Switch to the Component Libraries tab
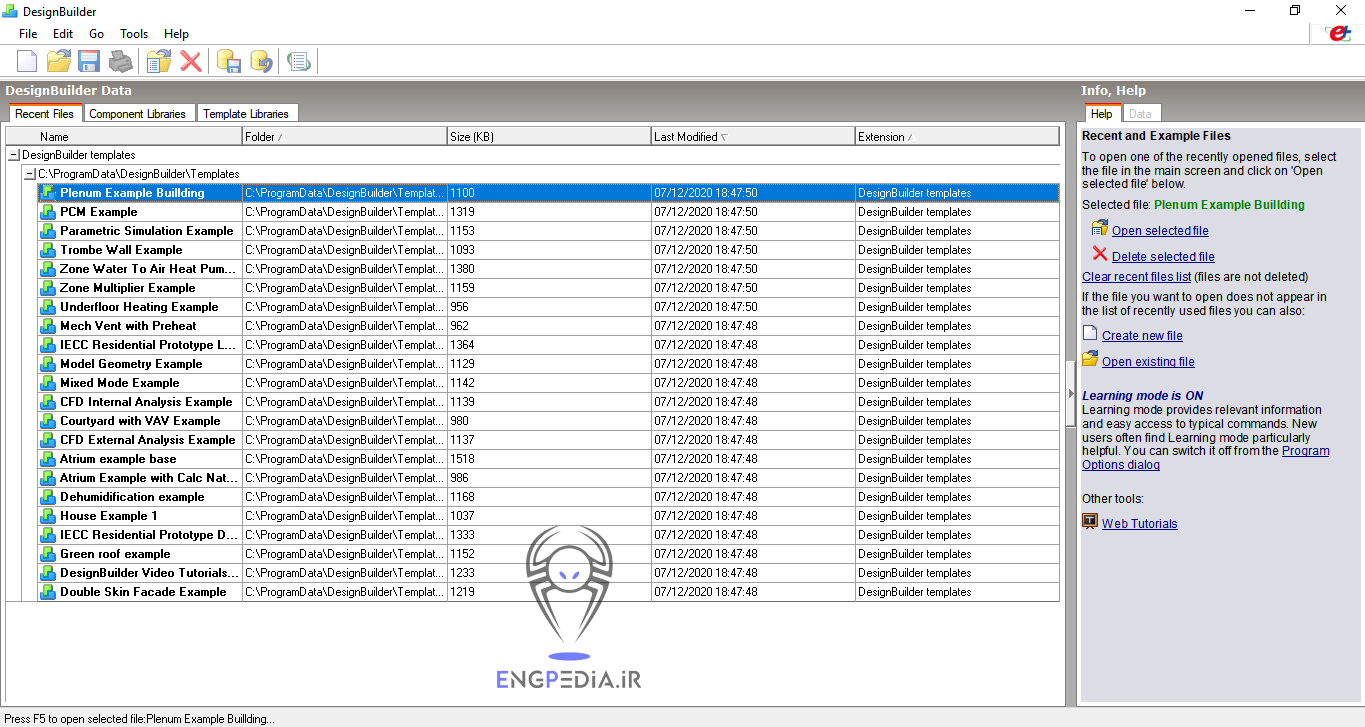Image resolution: width=1365 pixels, height=727 pixels. click(138, 113)
